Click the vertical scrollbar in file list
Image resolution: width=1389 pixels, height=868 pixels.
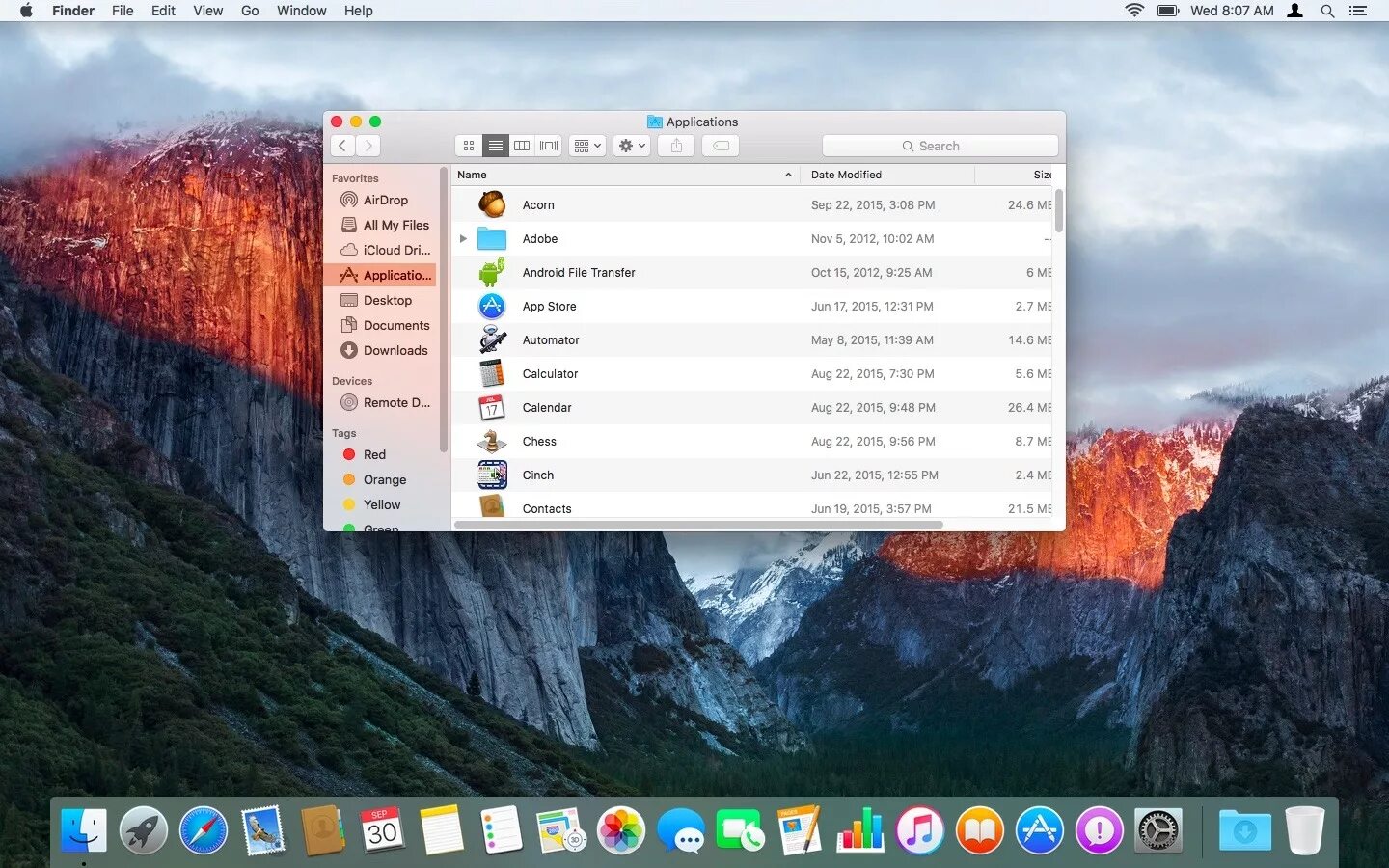pos(1059,210)
